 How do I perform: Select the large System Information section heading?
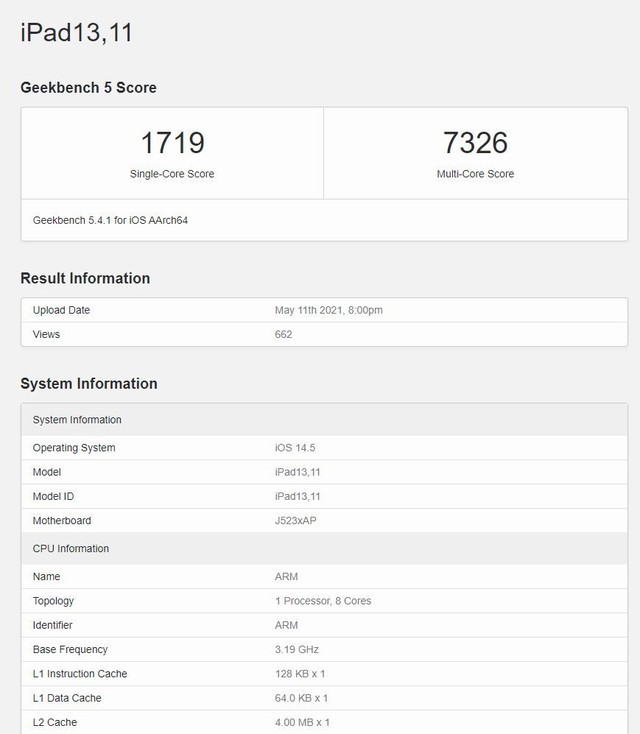click(x=89, y=383)
